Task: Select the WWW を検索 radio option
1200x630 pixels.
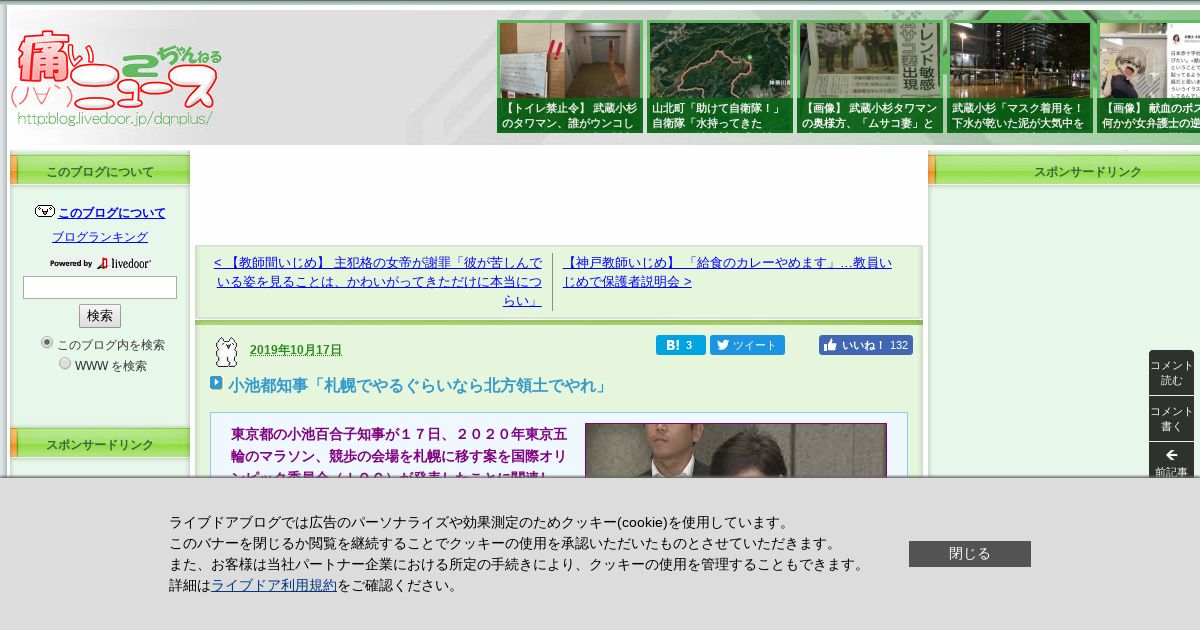Action: [x=65, y=363]
